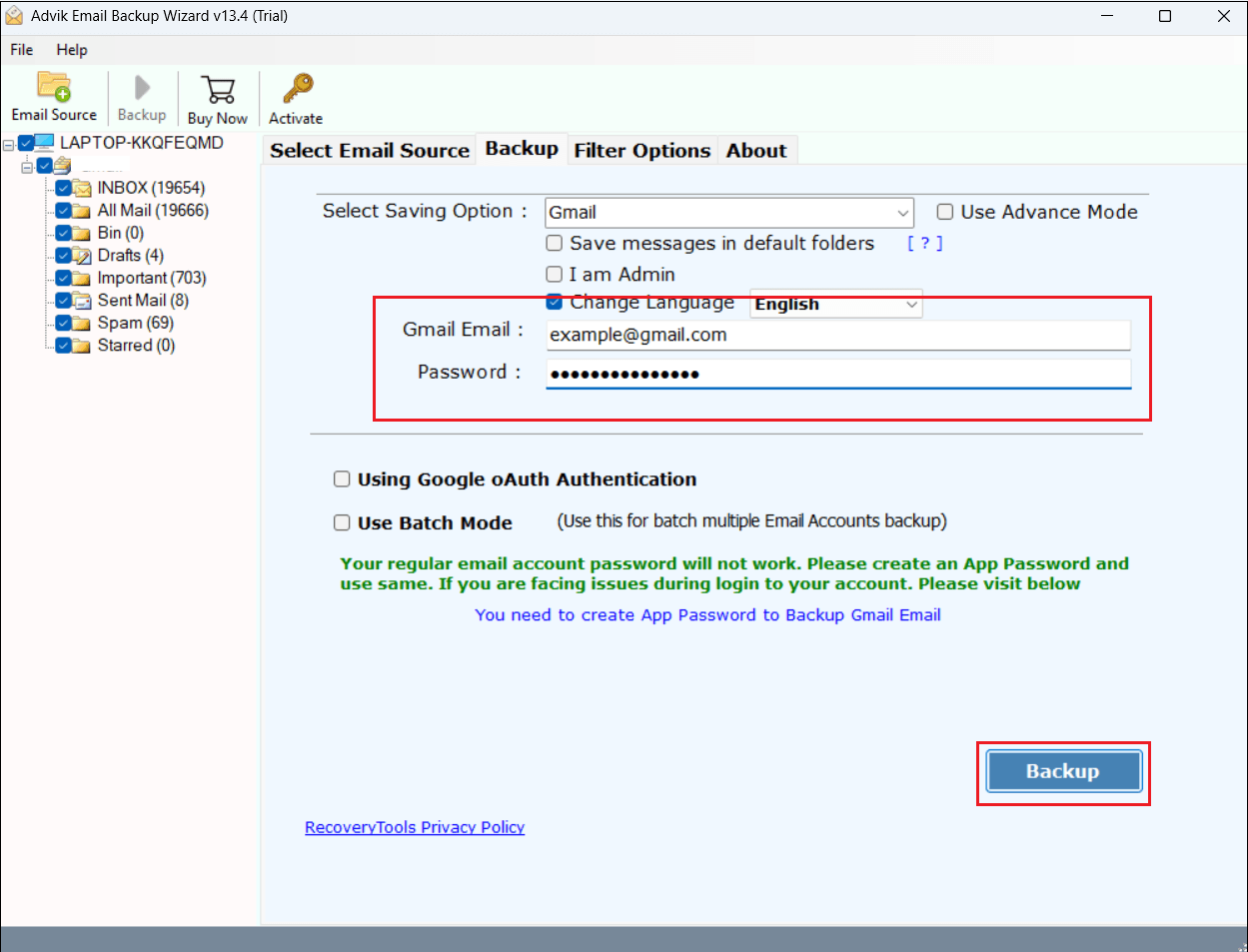Click the Email Source toolbar icon
This screenshot has height=952, width=1248.
[54, 87]
